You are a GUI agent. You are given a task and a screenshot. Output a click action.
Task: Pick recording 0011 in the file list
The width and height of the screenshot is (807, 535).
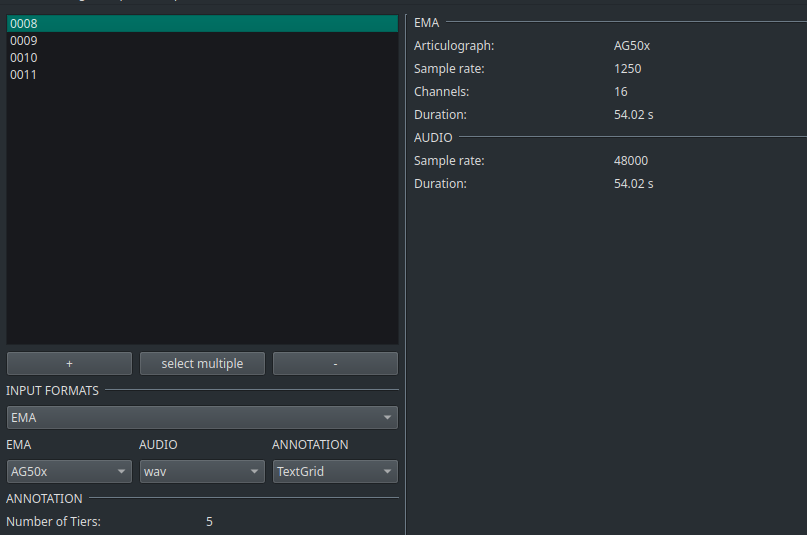point(24,75)
